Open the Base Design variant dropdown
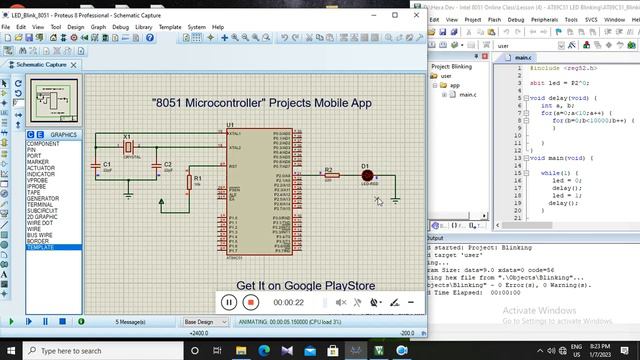The image size is (640, 360). pyautogui.click(x=205, y=322)
